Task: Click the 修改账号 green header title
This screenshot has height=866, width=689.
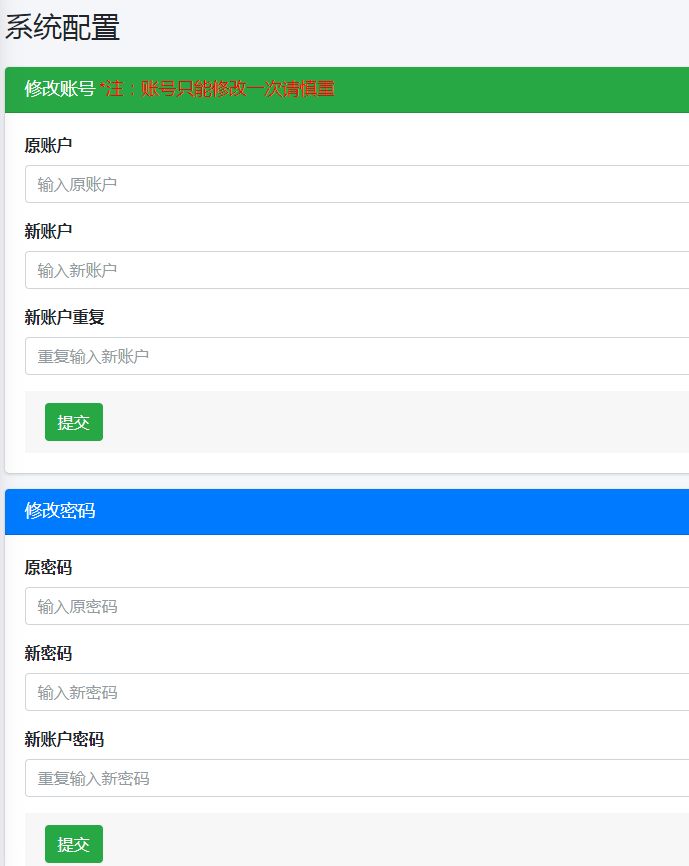Action: [x=60, y=89]
